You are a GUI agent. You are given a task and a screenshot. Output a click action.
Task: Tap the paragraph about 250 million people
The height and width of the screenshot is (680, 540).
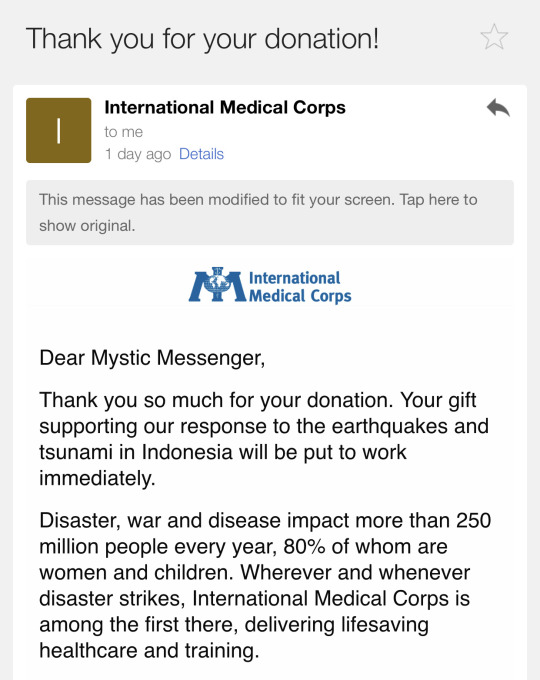pyautogui.click(x=265, y=585)
